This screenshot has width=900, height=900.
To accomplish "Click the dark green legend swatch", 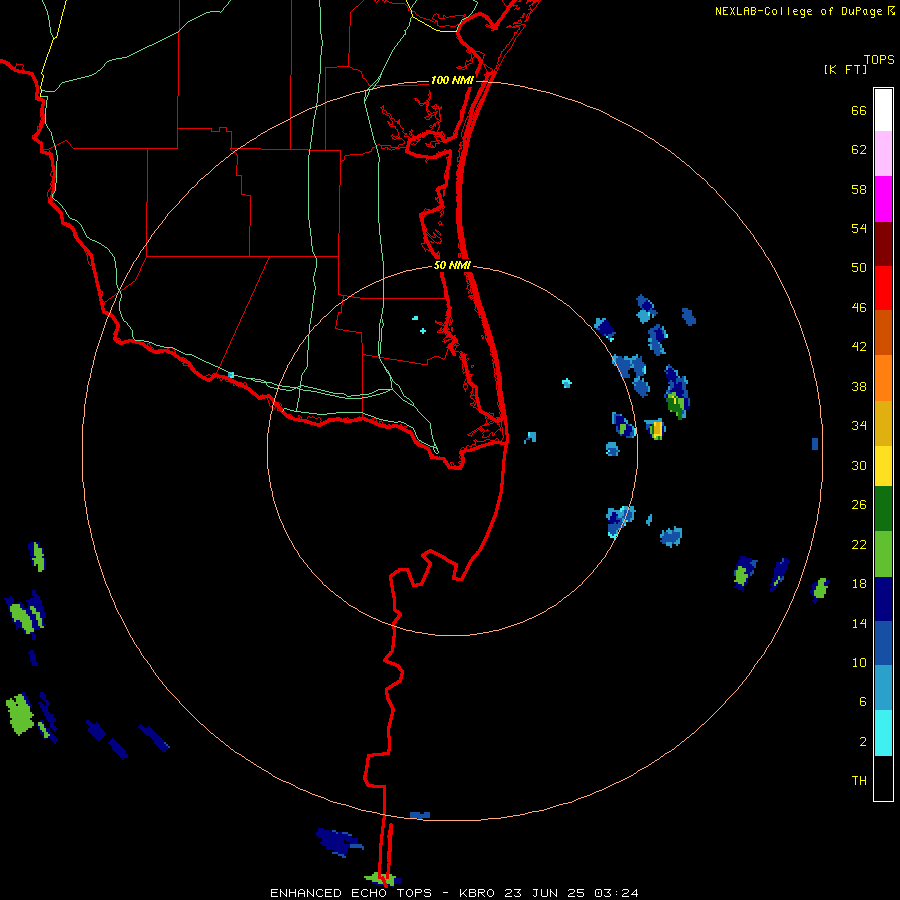I will (883, 509).
